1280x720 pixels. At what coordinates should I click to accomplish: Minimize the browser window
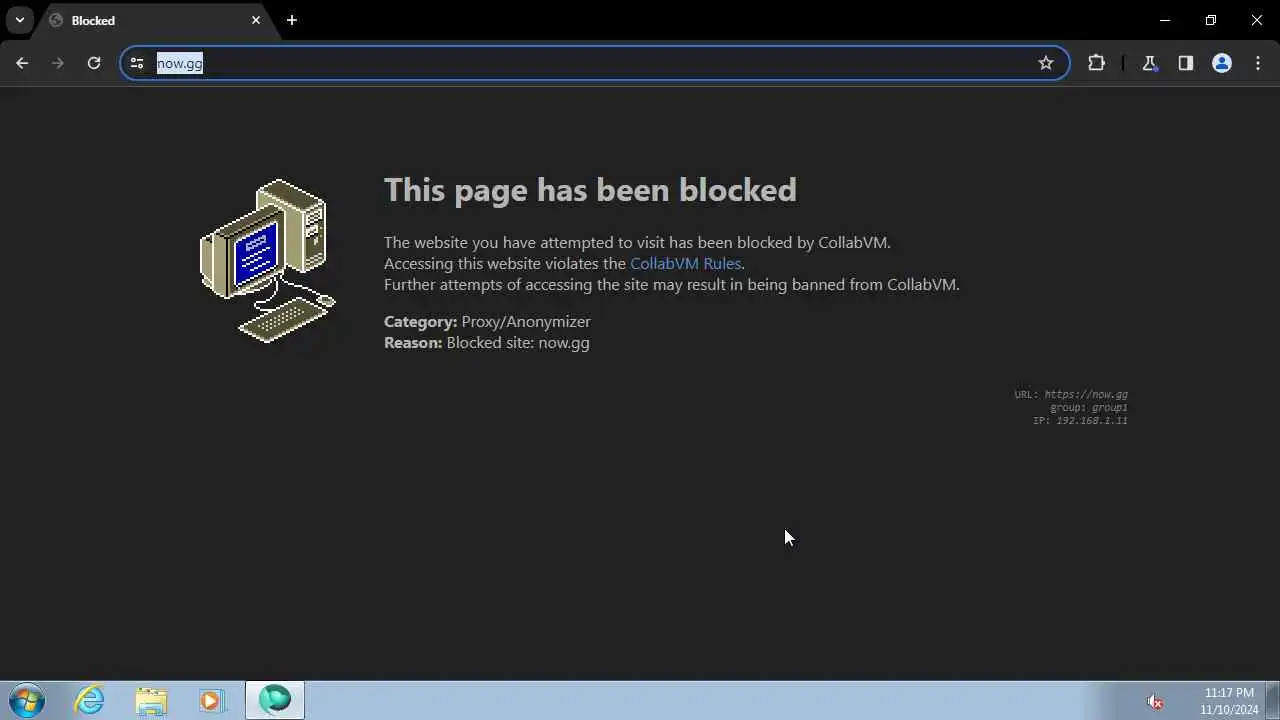(x=1165, y=20)
